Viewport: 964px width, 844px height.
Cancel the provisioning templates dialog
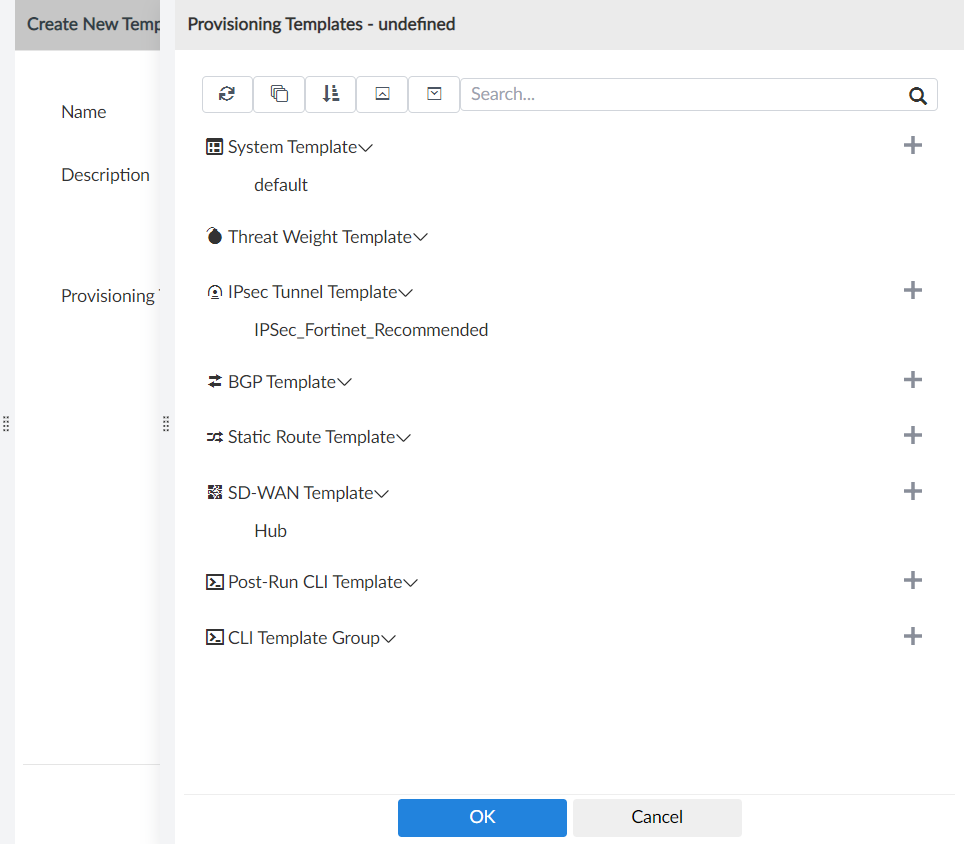pyautogui.click(x=657, y=817)
